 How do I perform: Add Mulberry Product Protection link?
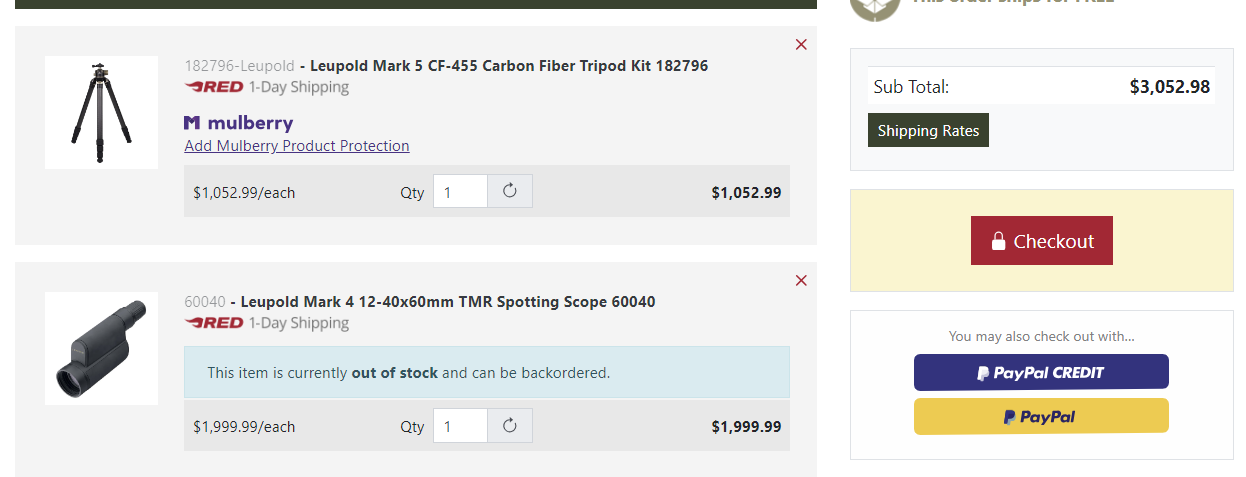(297, 146)
